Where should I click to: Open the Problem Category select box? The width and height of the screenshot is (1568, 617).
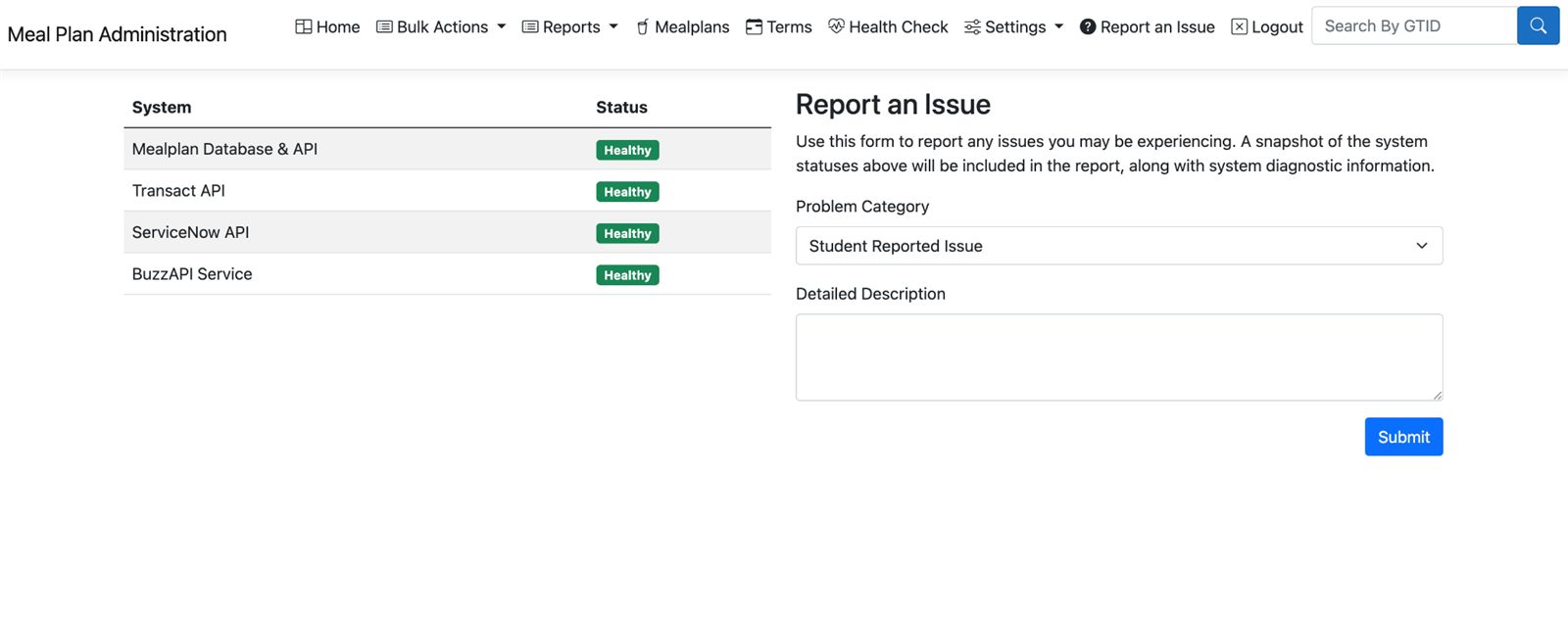(1119, 246)
